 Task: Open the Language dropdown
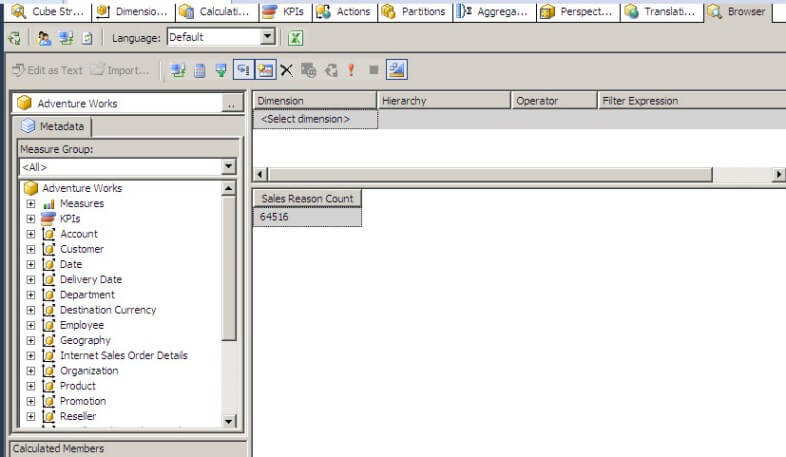[268, 37]
